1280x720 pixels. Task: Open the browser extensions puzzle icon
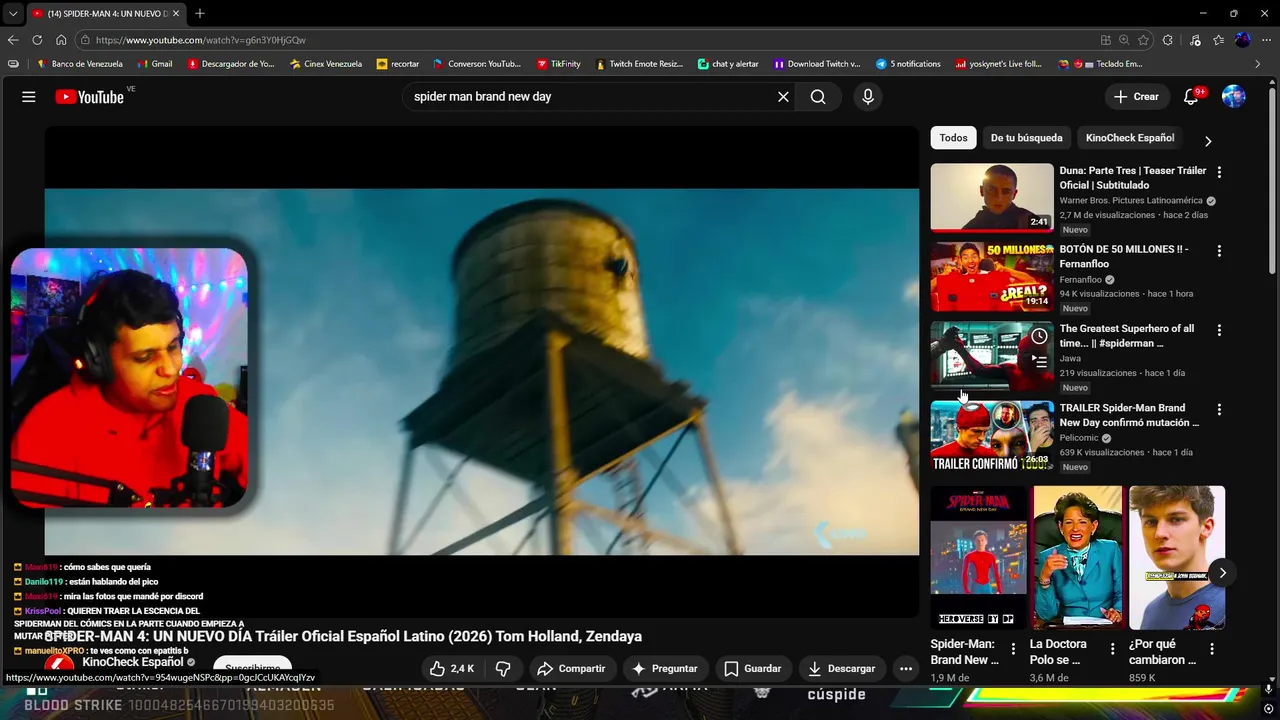click(1168, 40)
